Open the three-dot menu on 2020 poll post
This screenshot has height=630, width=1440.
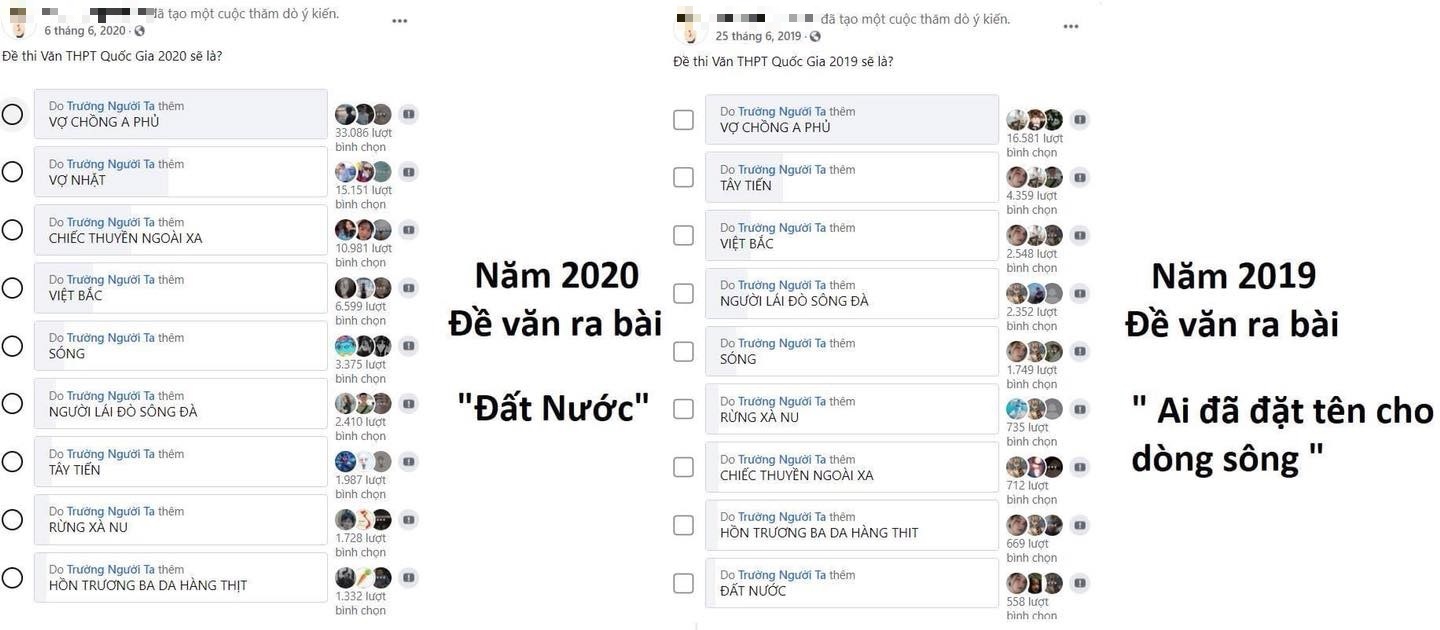click(400, 21)
